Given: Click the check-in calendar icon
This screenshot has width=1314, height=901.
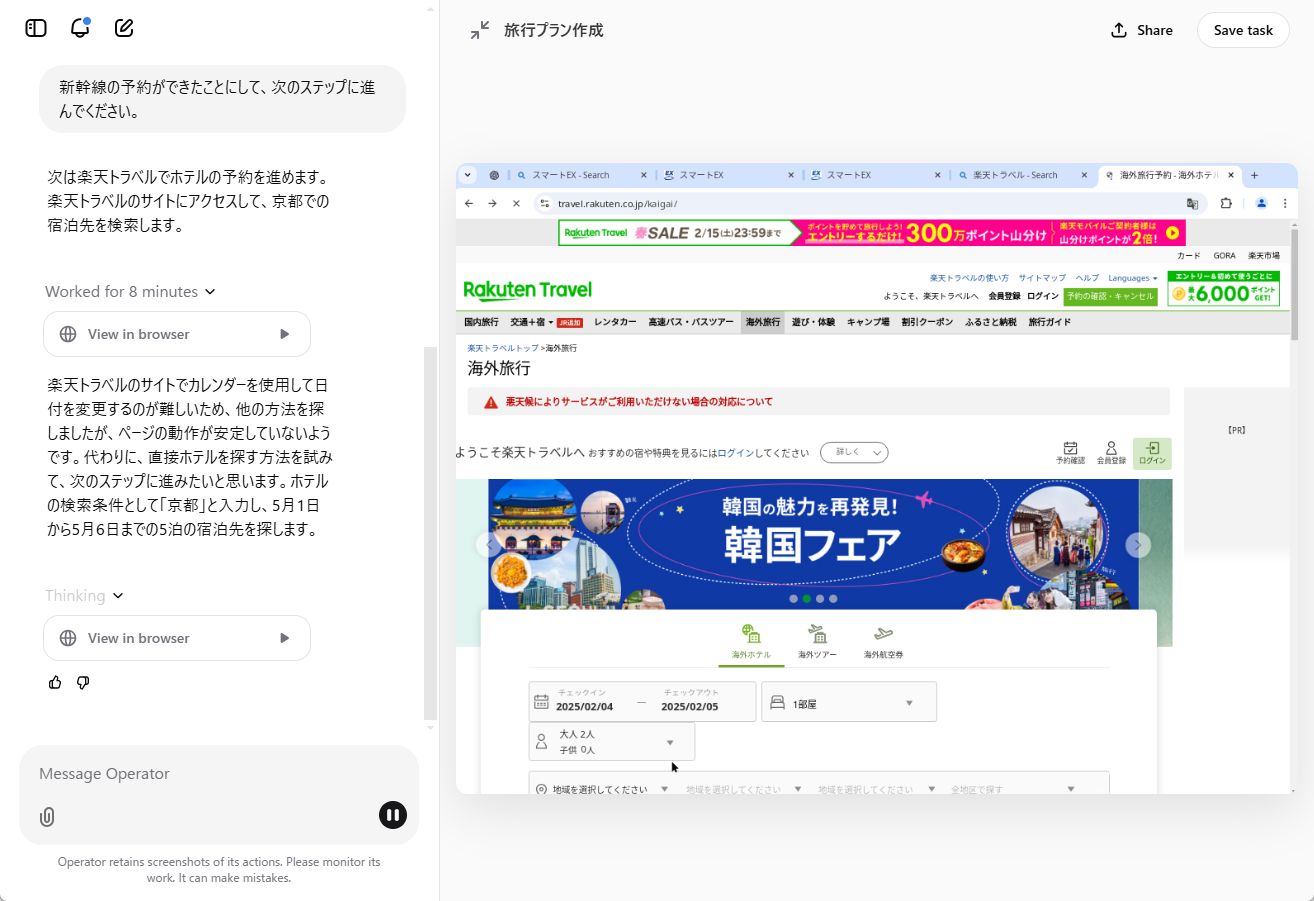Looking at the screenshot, I should pyautogui.click(x=543, y=701).
